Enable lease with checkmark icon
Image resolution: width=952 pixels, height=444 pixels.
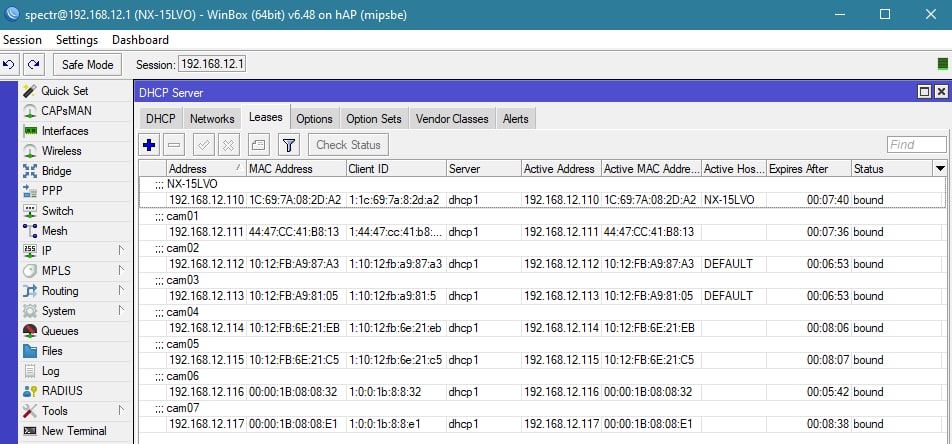point(204,145)
